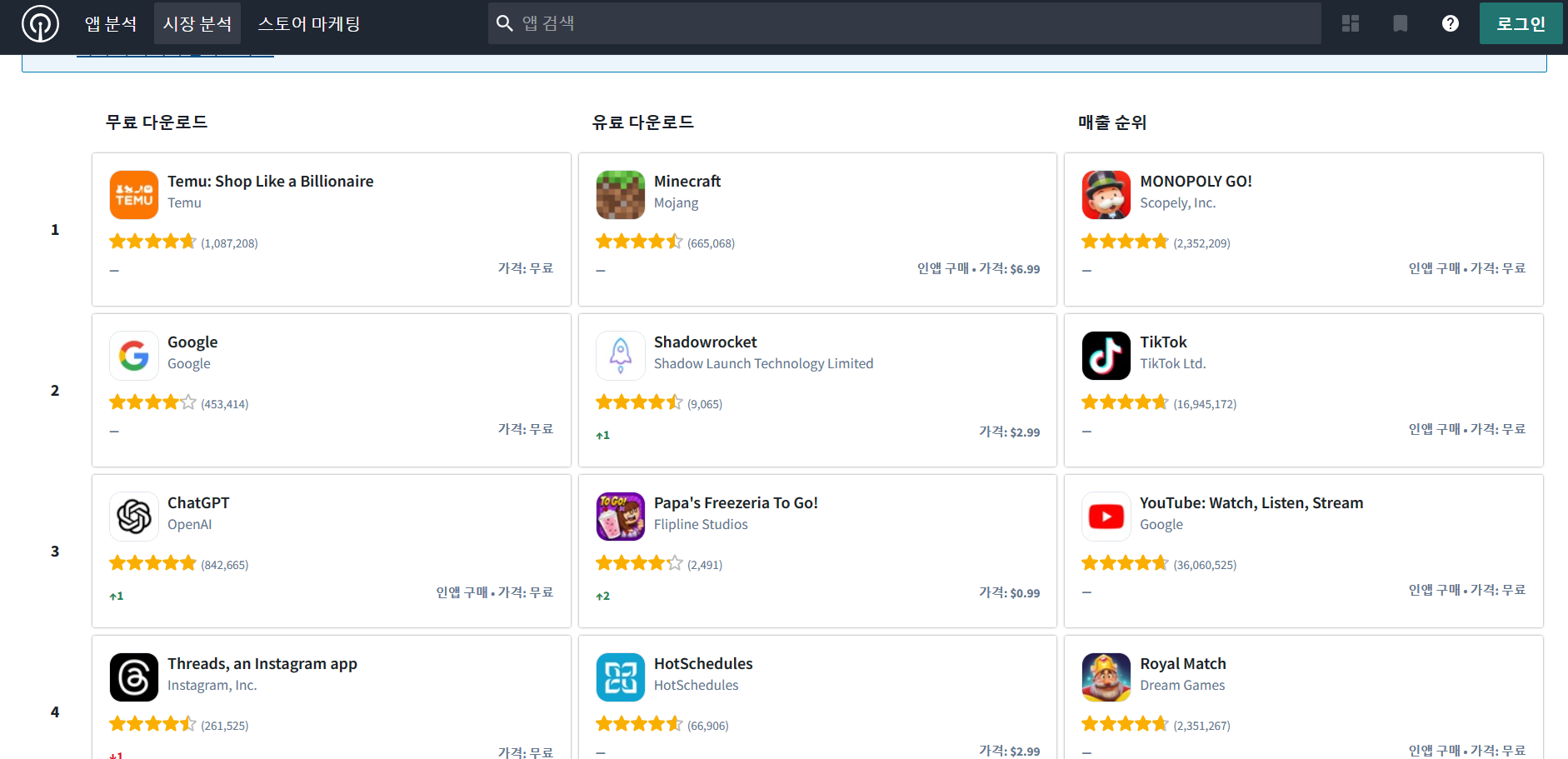Open the dashboard grid icon
Viewport: 1568px width, 759px height.
[x=1351, y=23]
